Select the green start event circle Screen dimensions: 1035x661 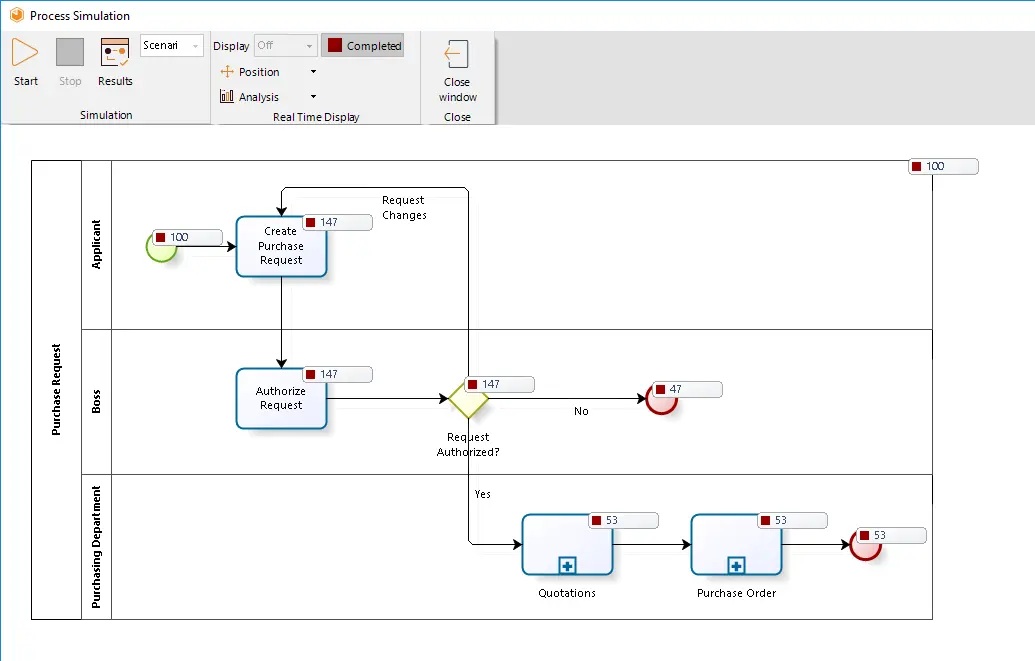click(161, 246)
